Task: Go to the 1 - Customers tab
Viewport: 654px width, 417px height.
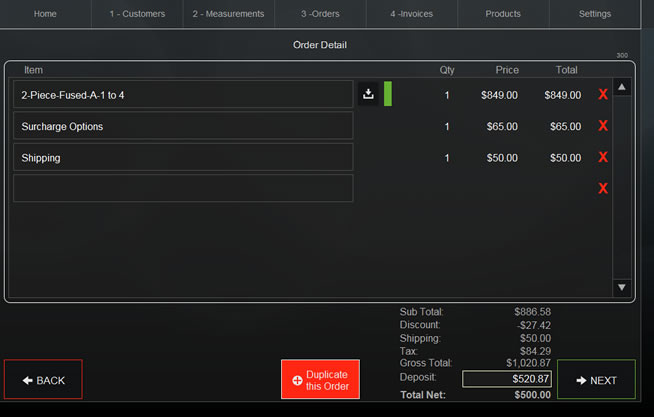Action: click(x=137, y=14)
